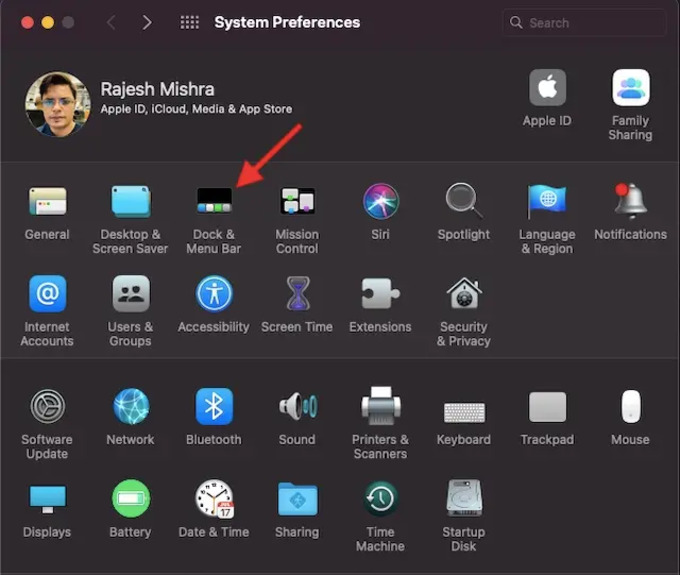Screen dimensions: 680x575
Task: Go forward with the right chevron button
Action: (x=147, y=22)
